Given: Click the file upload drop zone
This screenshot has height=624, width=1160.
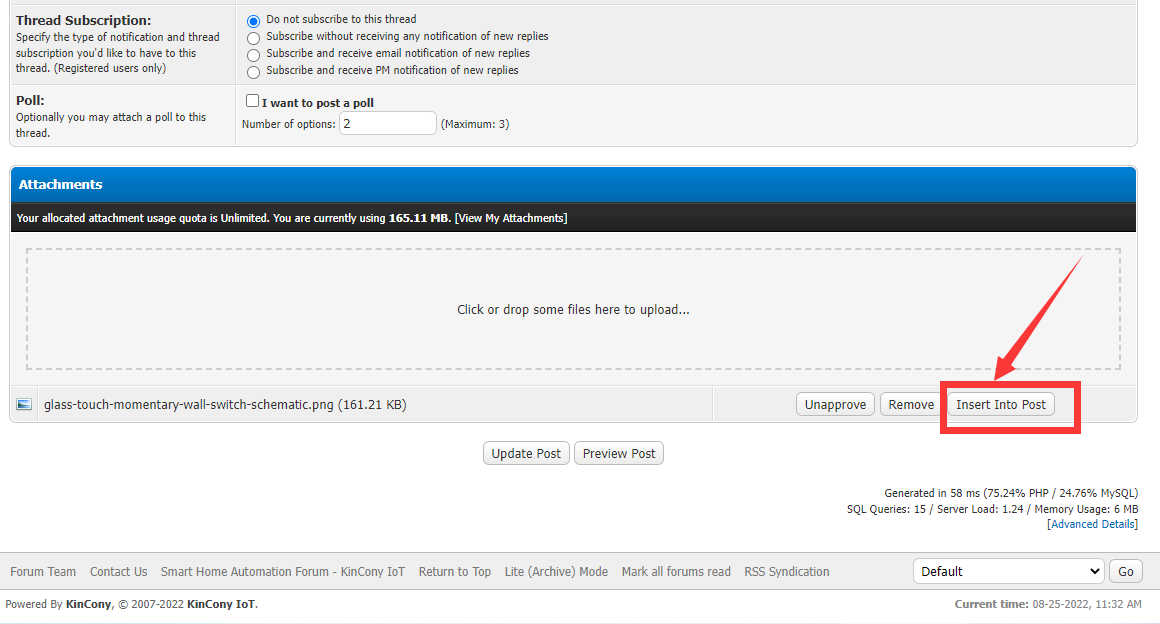Looking at the screenshot, I should [573, 310].
